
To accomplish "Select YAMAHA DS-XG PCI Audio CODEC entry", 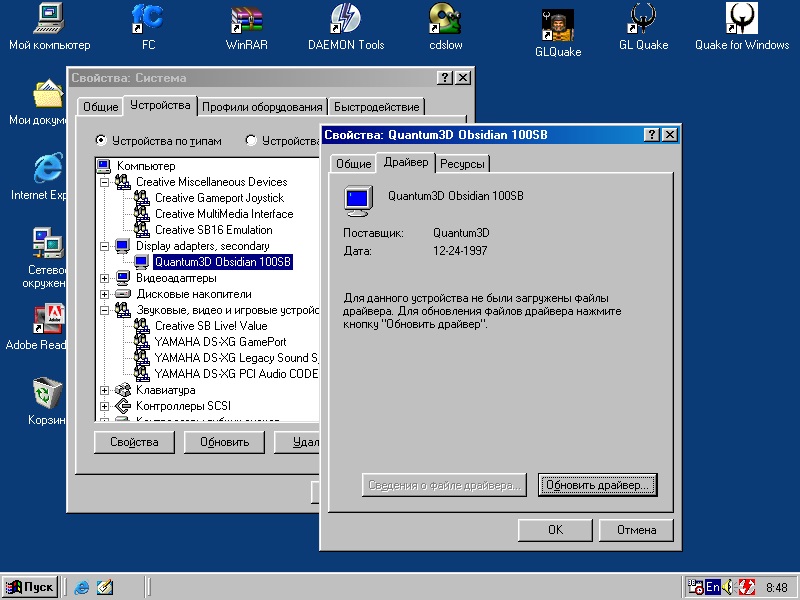I will pyautogui.click(x=236, y=373).
